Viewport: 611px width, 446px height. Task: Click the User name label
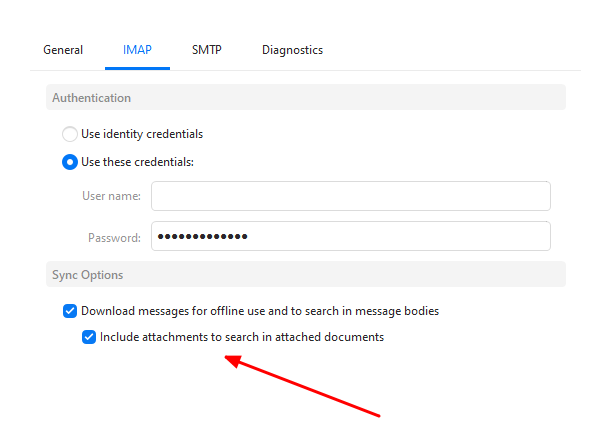click(111, 196)
